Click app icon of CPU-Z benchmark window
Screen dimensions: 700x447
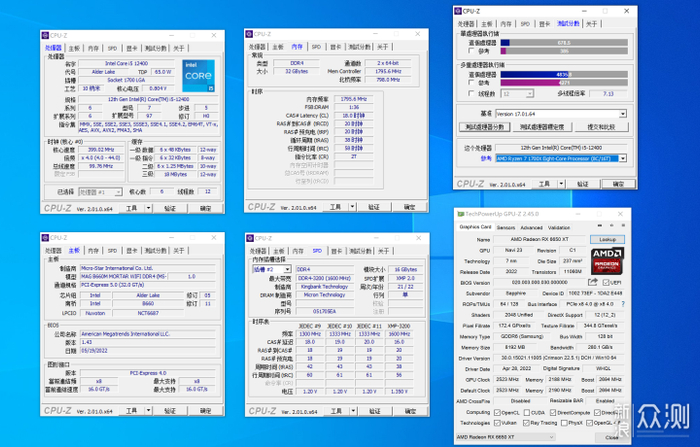[458, 11]
